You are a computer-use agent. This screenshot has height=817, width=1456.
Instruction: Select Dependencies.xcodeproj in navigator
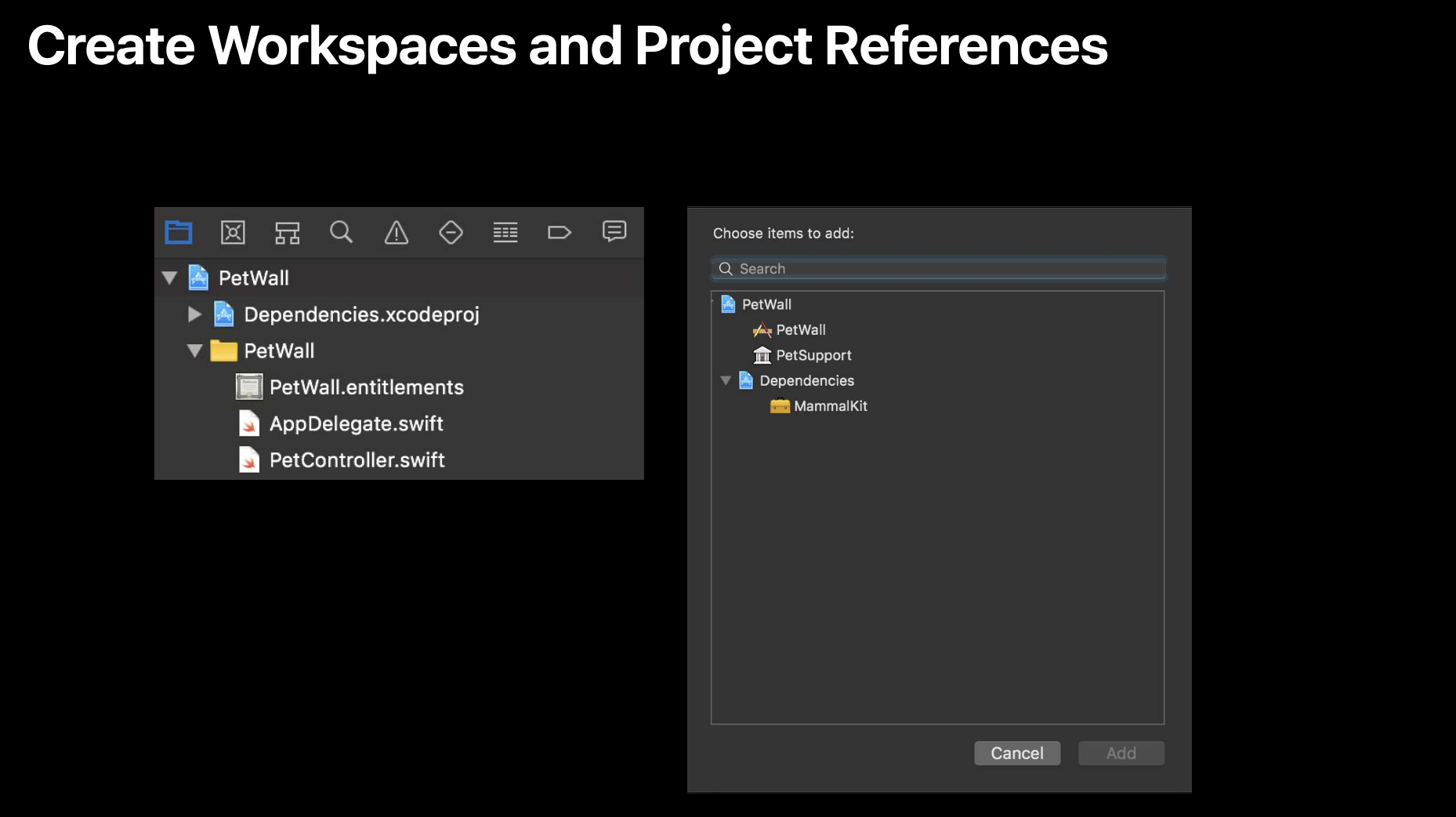click(x=400, y=314)
